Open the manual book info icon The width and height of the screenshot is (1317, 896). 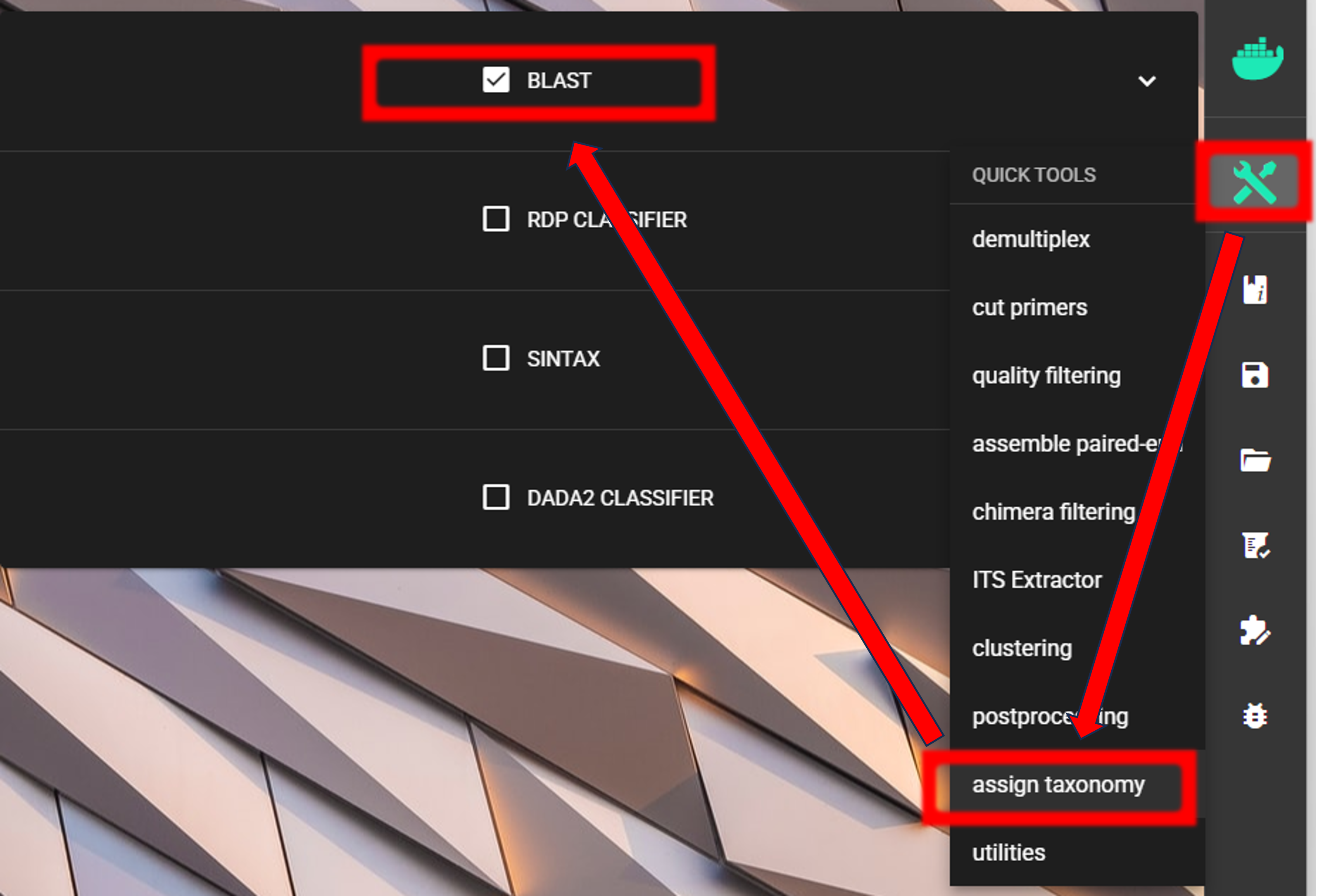tap(1255, 290)
